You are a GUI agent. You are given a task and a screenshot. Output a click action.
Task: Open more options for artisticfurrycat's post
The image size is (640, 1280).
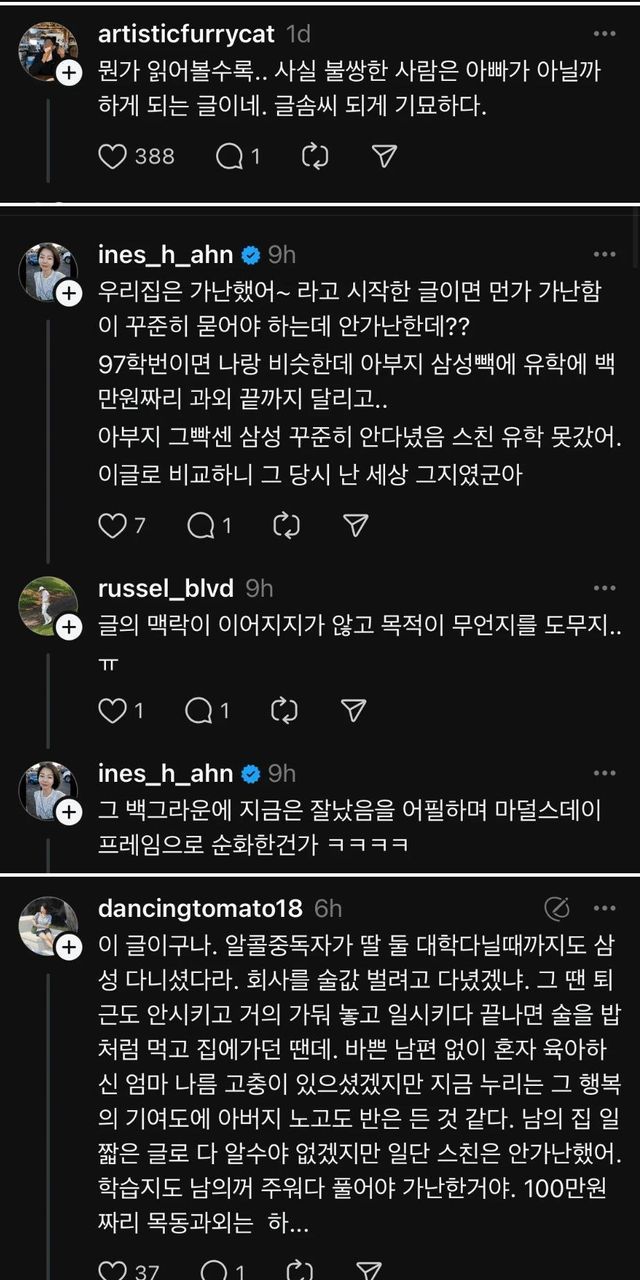pos(604,34)
